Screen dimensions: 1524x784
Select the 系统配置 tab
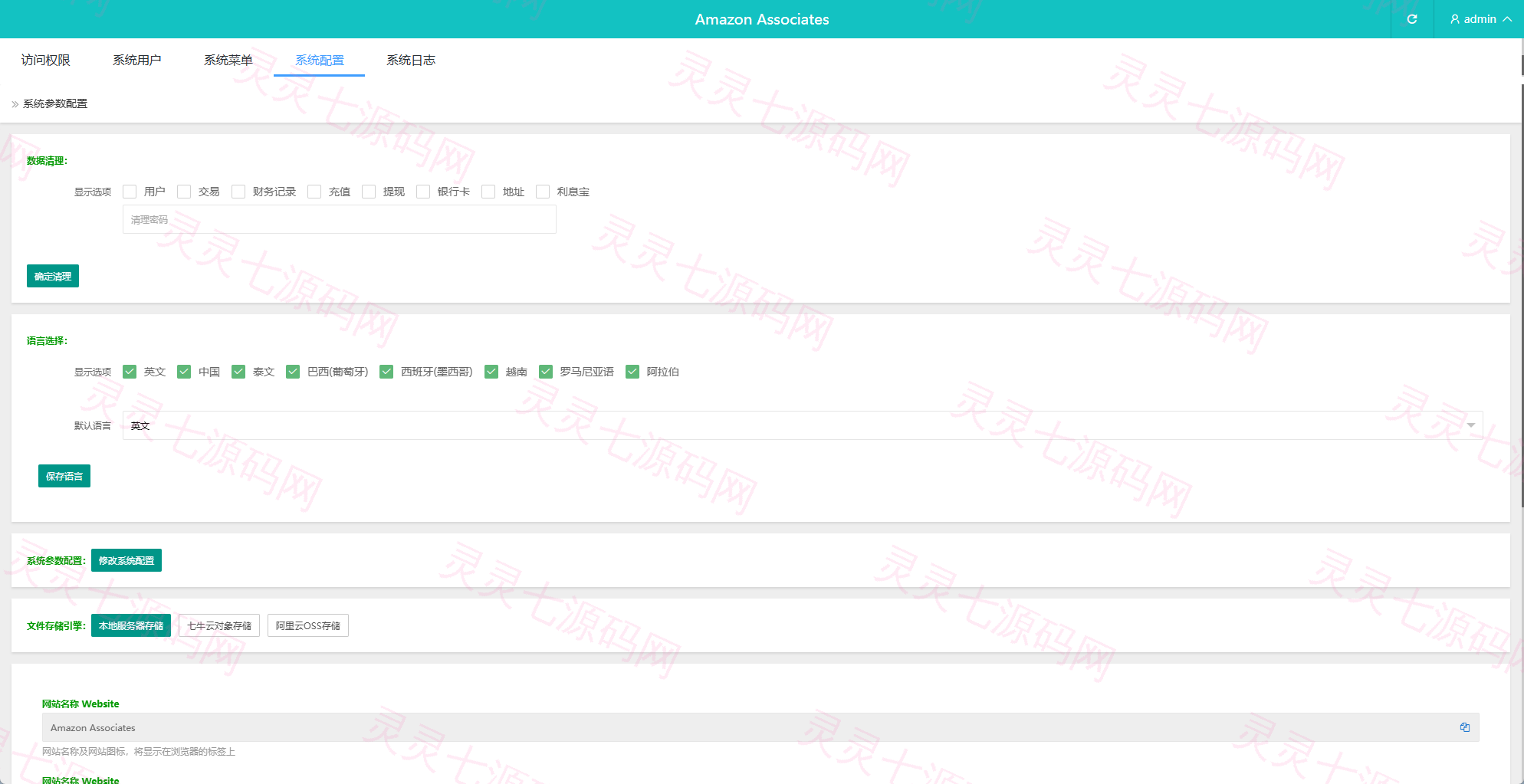[320, 60]
